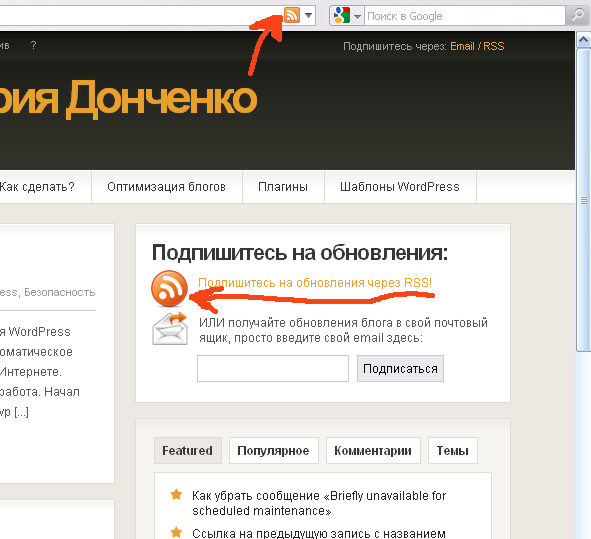Viewport: 591px width, 539px height.
Task: Open the 'Оптимизация блогов' menu item
Action: click(x=166, y=187)
